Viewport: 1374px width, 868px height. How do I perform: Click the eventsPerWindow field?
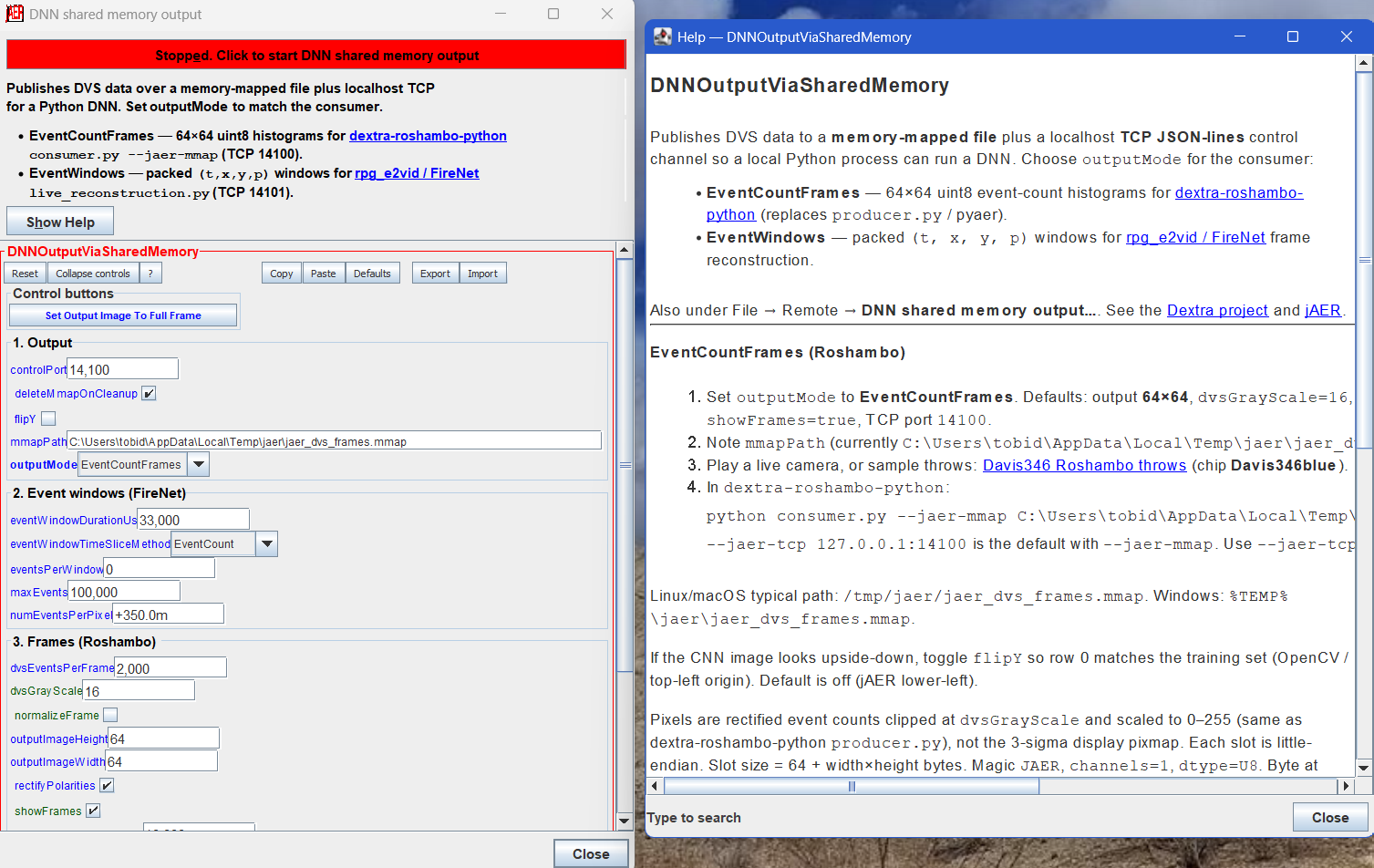click(160, 569)
